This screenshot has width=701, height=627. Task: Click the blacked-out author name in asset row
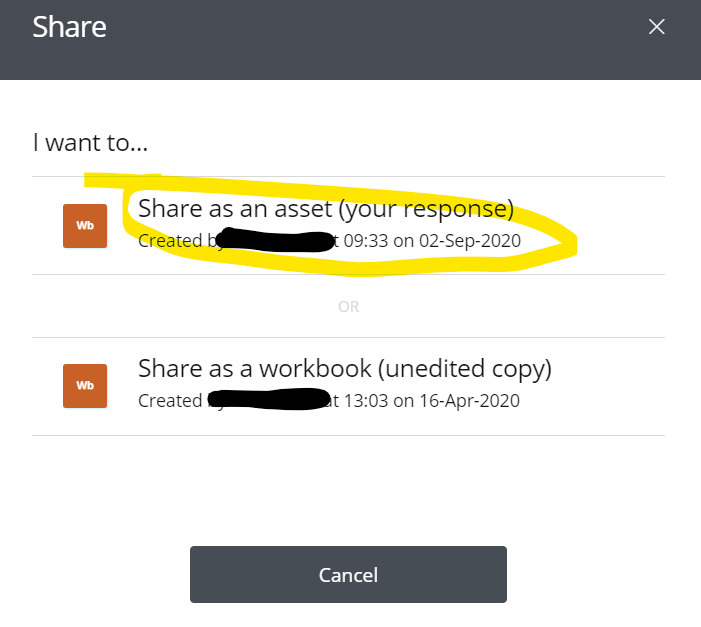pos(274,240)
